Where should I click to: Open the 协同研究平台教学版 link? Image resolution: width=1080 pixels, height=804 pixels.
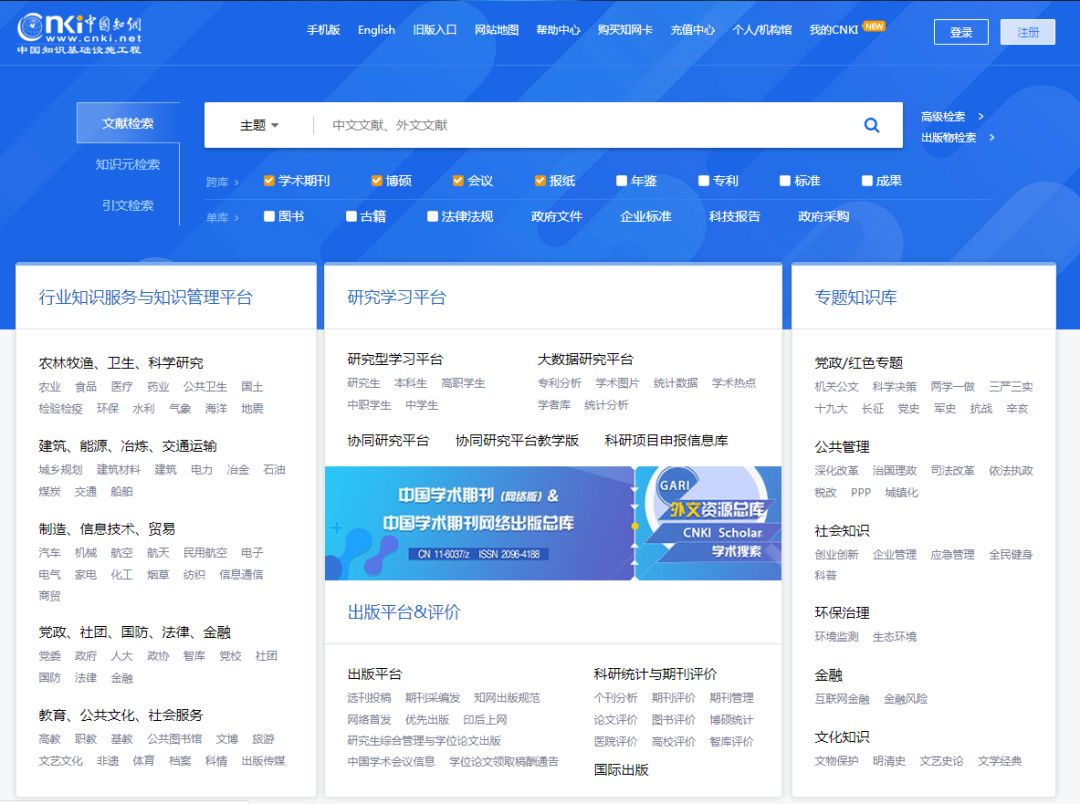517,440
